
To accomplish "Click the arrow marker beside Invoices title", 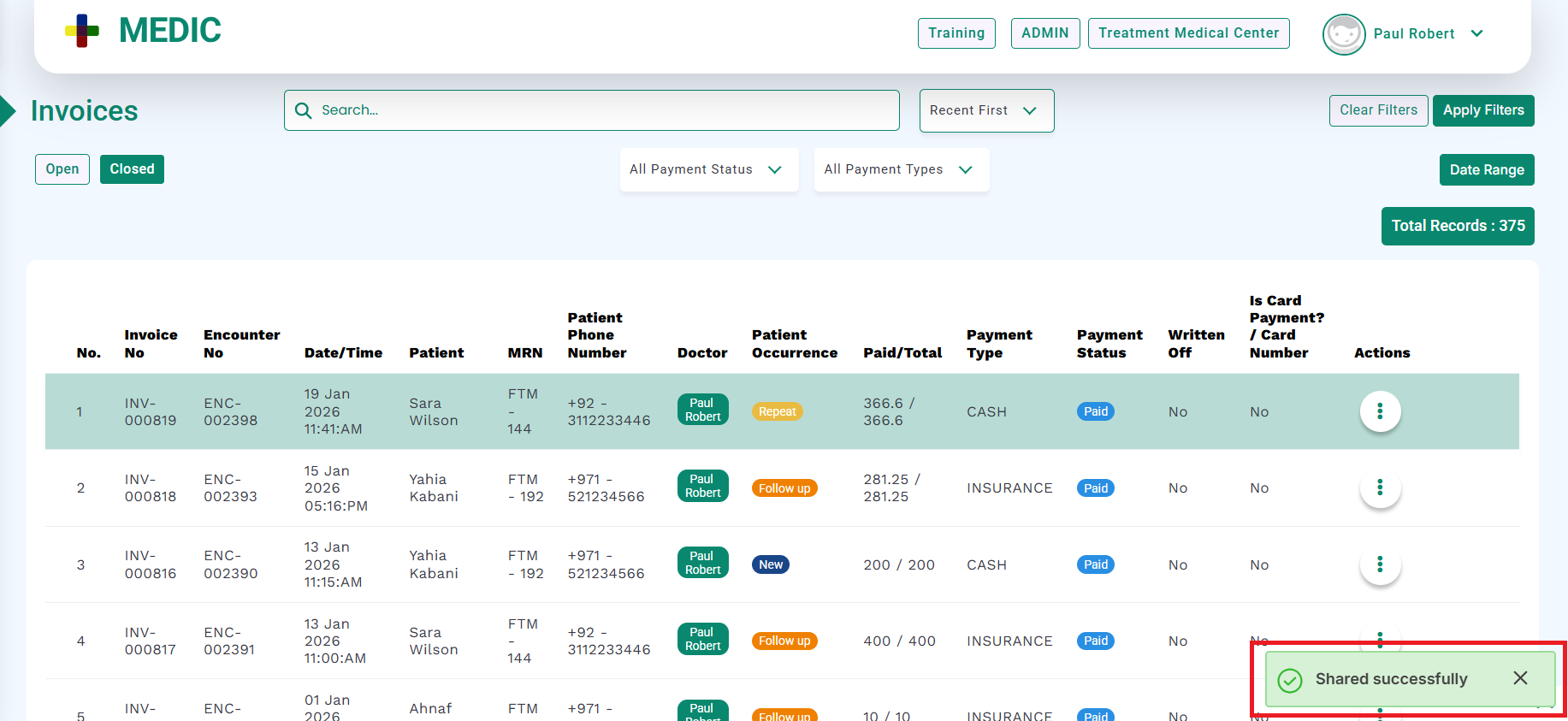I will [8, 111].
